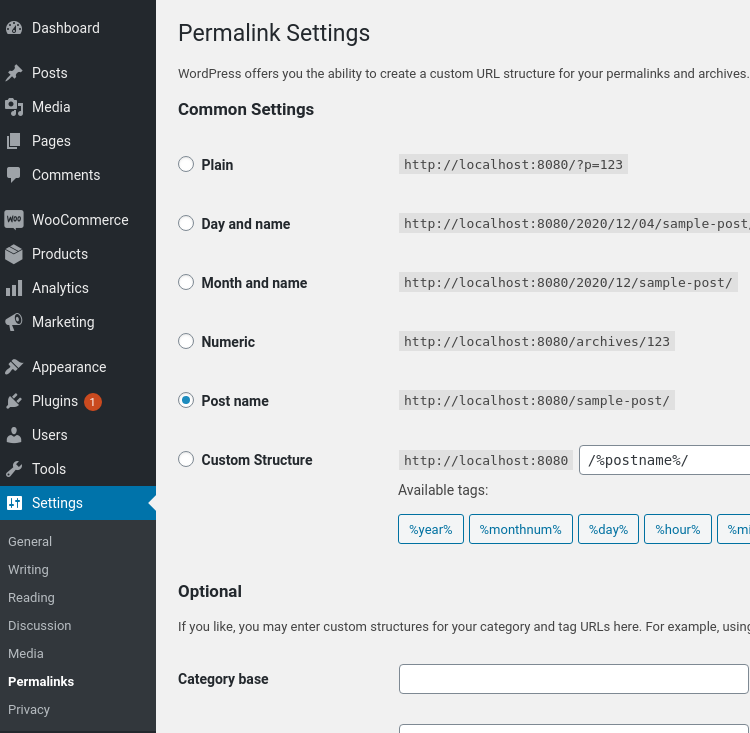Open Reading settings submenu
Screen dimensions: 750x733
pyautogui.click(x=31, y=598)
